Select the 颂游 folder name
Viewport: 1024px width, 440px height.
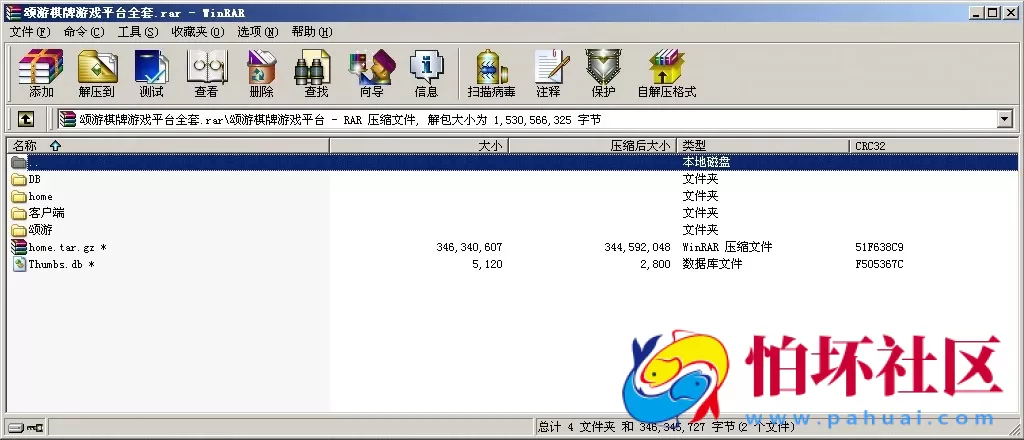pos(40,230)
